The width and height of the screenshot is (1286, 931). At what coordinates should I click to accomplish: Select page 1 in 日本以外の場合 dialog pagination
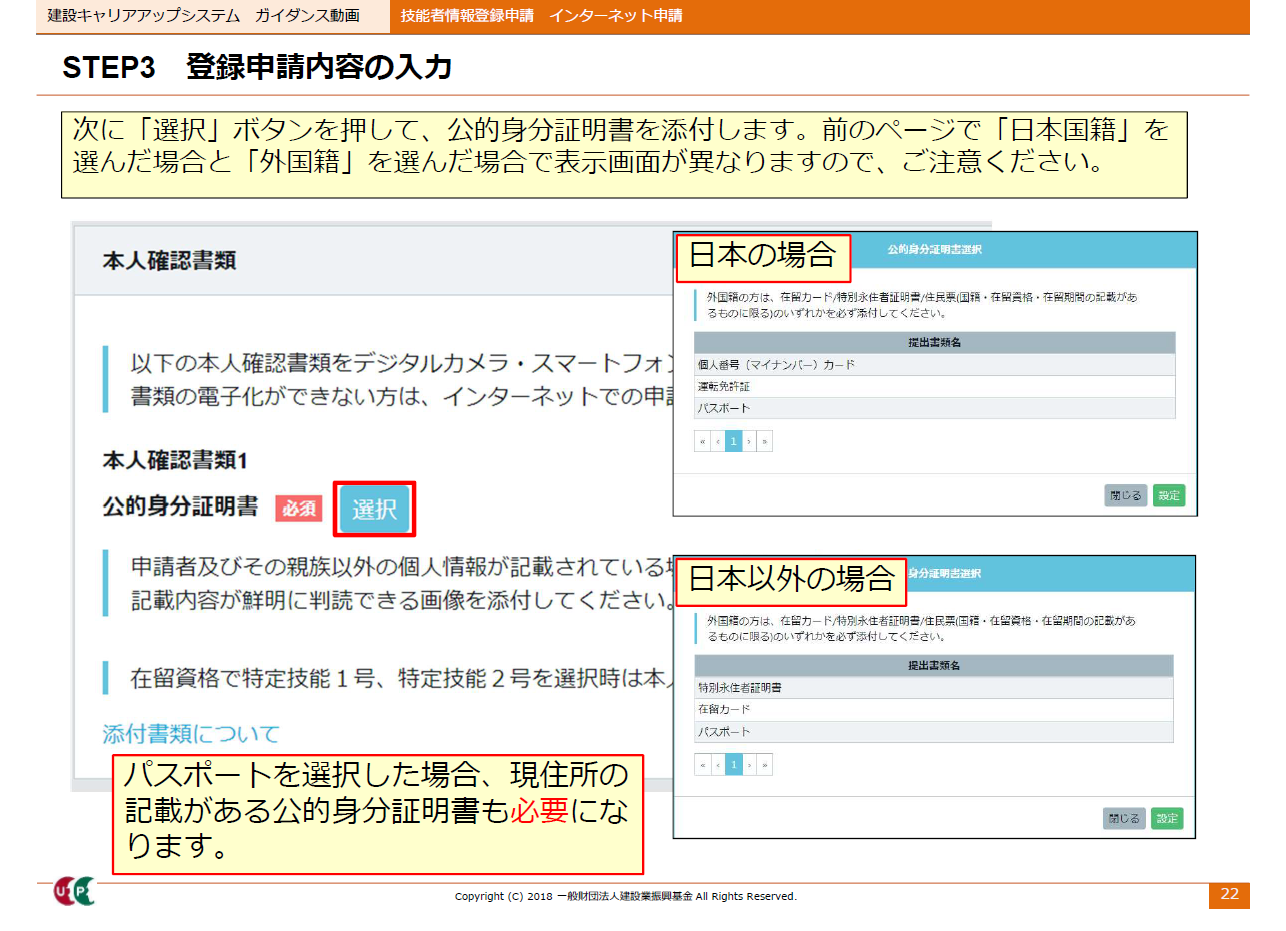(733, 765)
